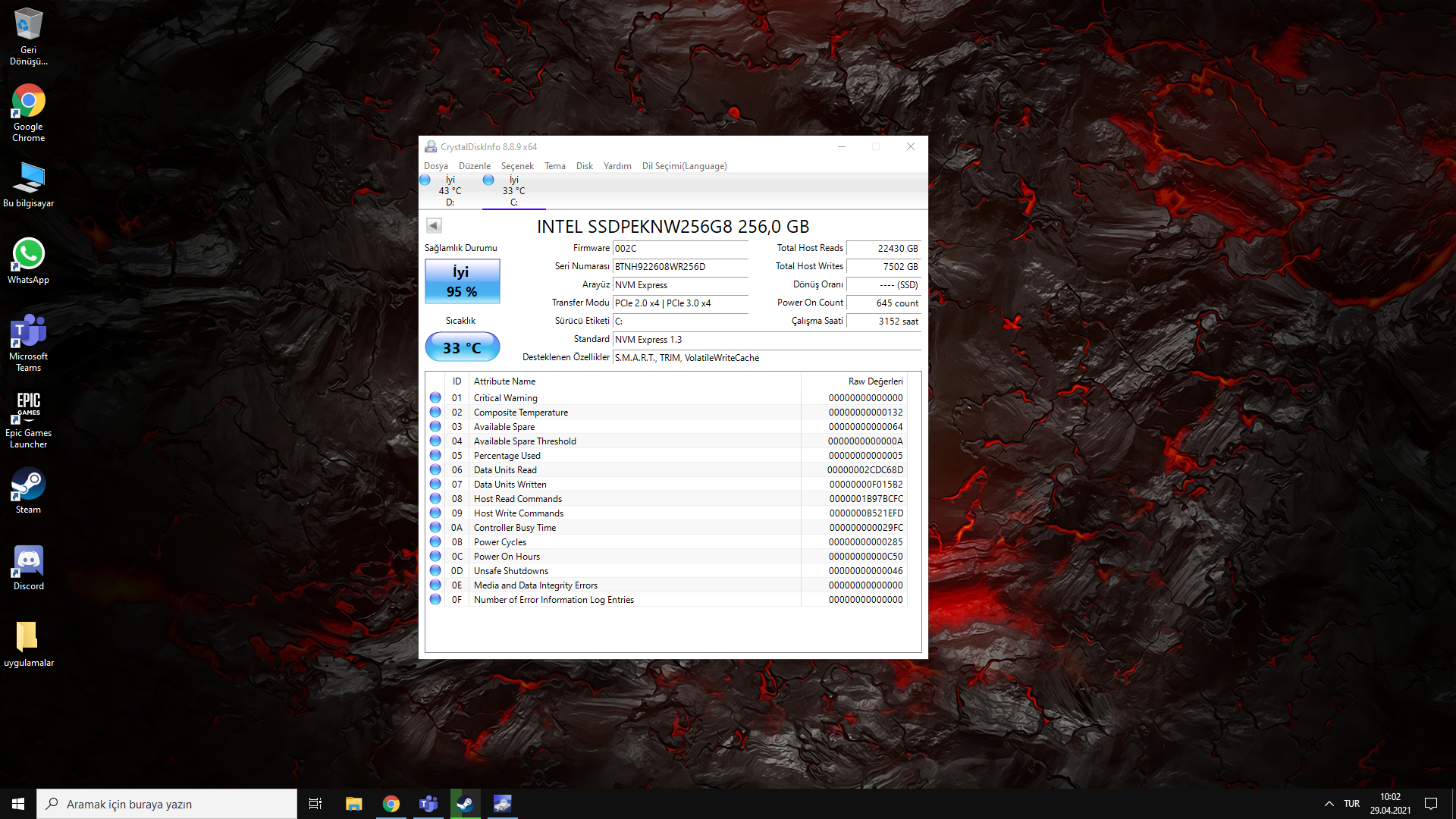Click the Firmware field 002C
Image resolution: width=1456 pixels, height=819 pixels.
coord(679,249)
